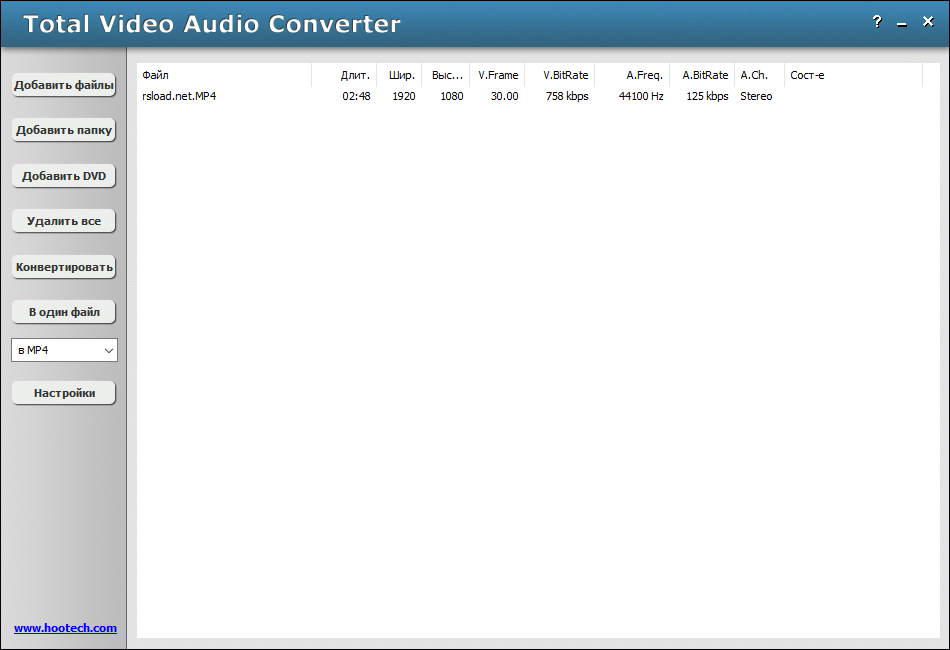This screenshot has height=650, width=950.
Task: Open the output format dropdown showing в MP4
Action: [x=63, y=350]
